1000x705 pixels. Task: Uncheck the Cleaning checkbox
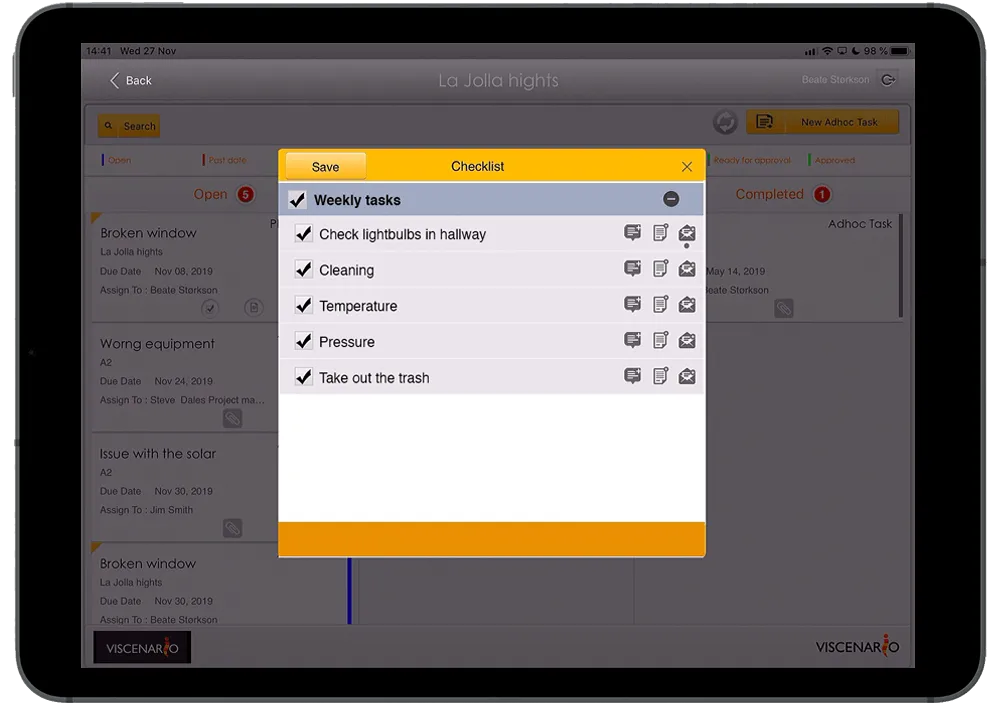[304, 269]
